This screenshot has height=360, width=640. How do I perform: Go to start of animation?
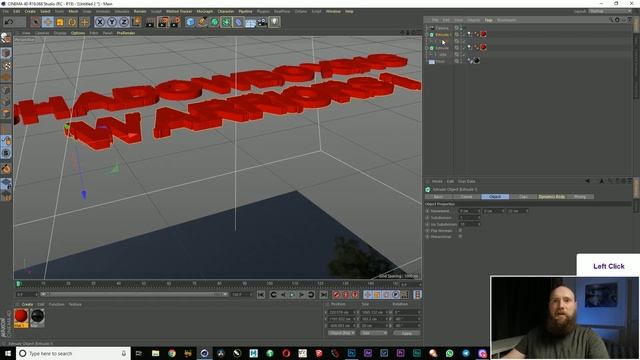click(x=261, y=295)
